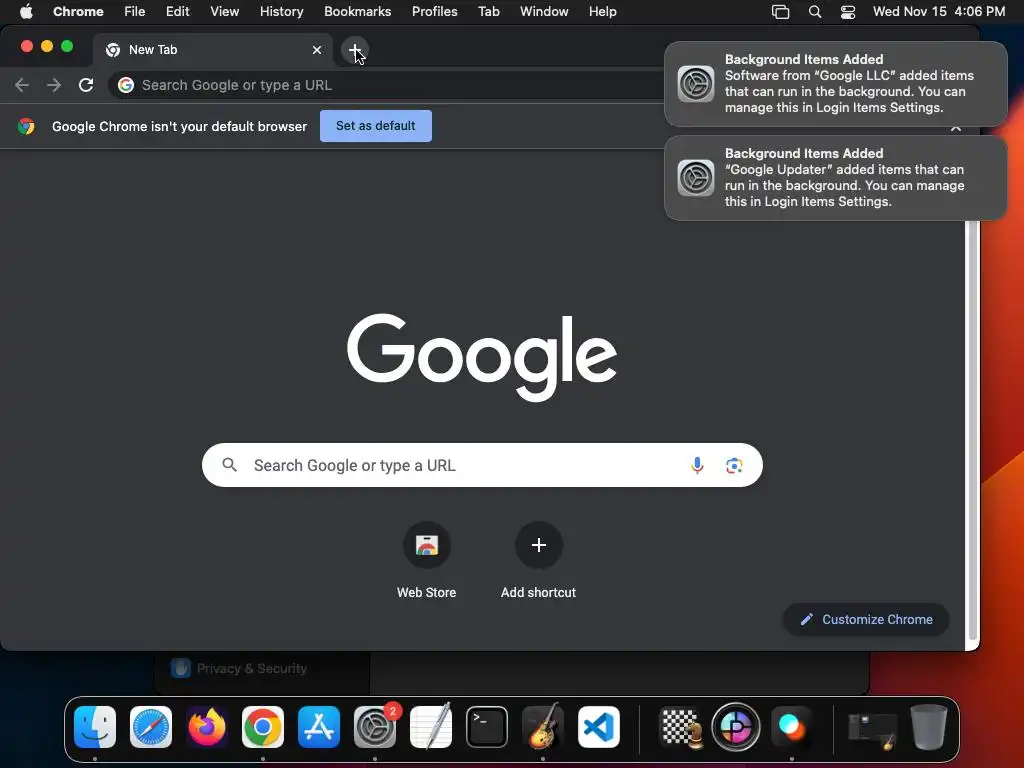This screenshot has width=1024, height=768.
Task: Open the Chrome menu in menu bar
Action: tap(78, 12)
